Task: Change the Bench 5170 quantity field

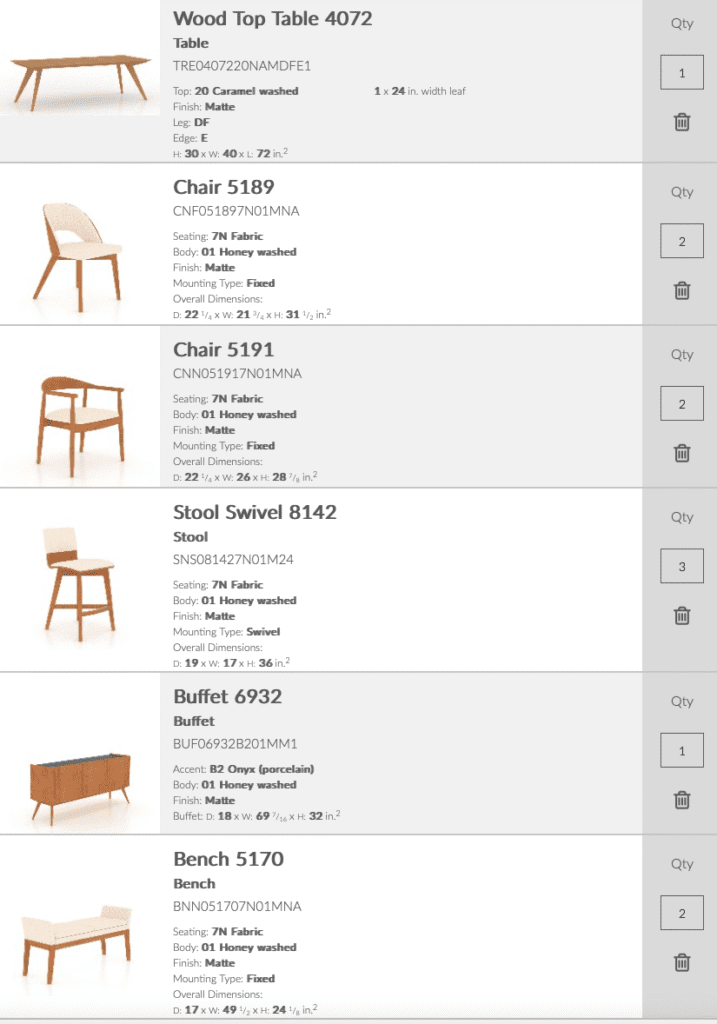Action: point(682,914)
